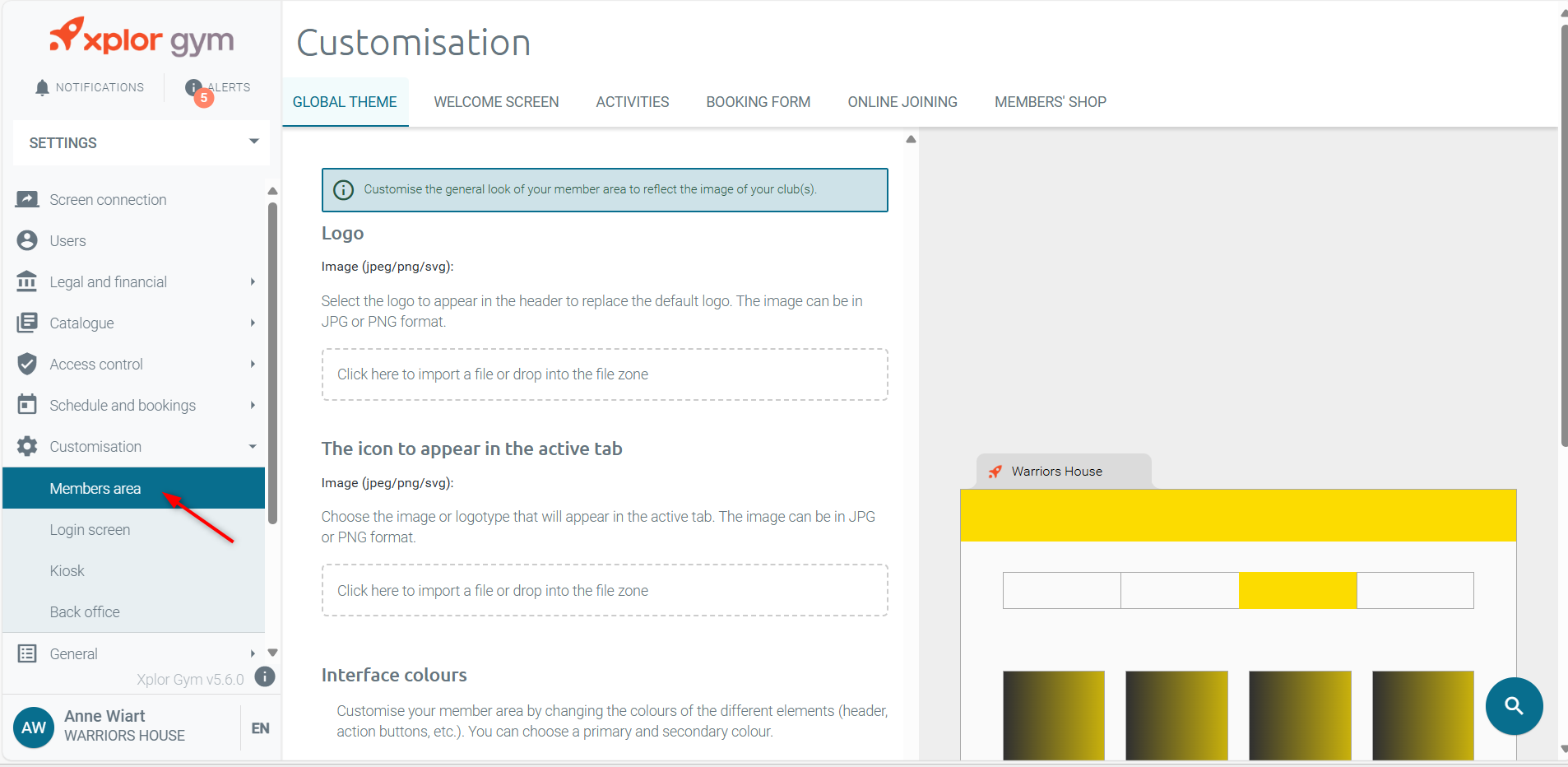The height and width of the screenshot is (767, 1568).
Task: Click the Notifications bell icon
Action: [x=42, y=87]
